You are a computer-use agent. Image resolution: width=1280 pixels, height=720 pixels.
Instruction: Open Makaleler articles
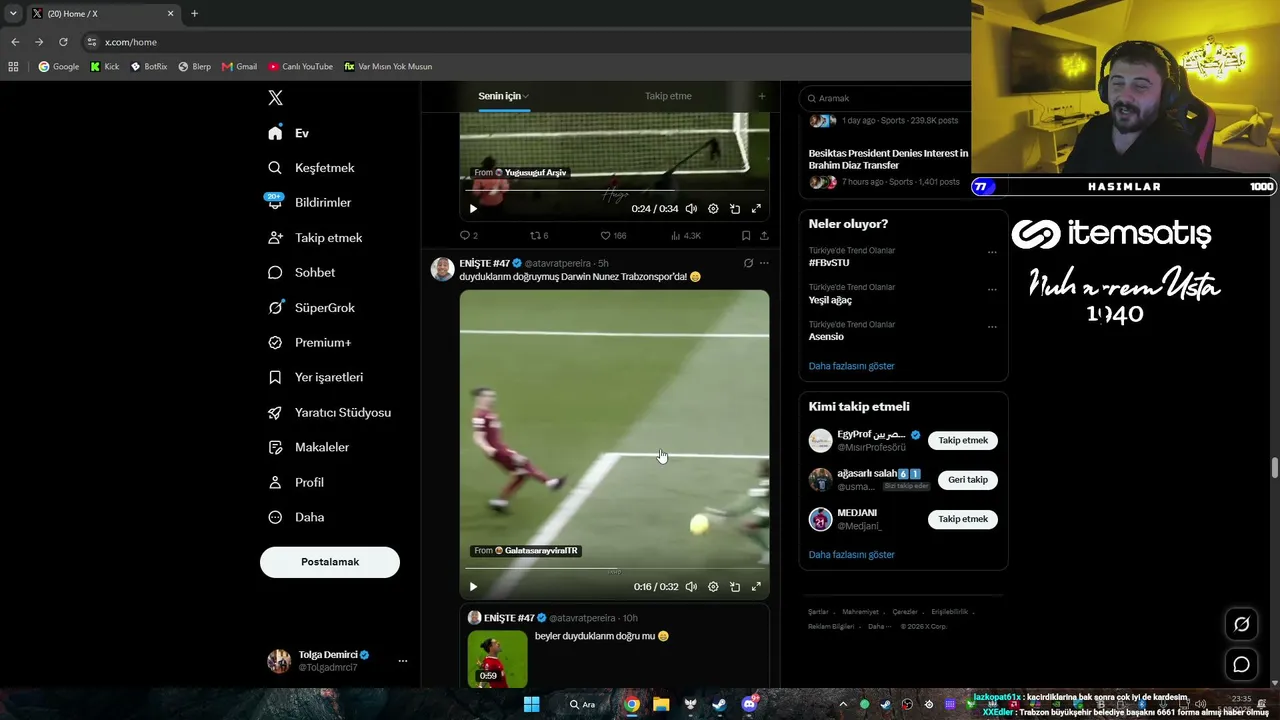tap(308, 448)
